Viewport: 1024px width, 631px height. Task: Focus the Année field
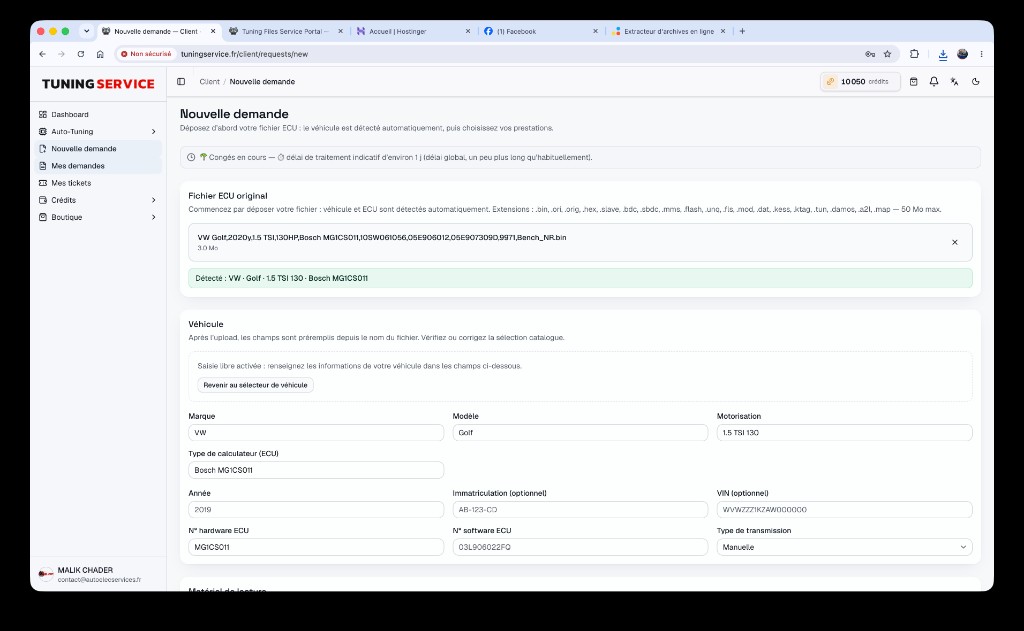(316, 510)
